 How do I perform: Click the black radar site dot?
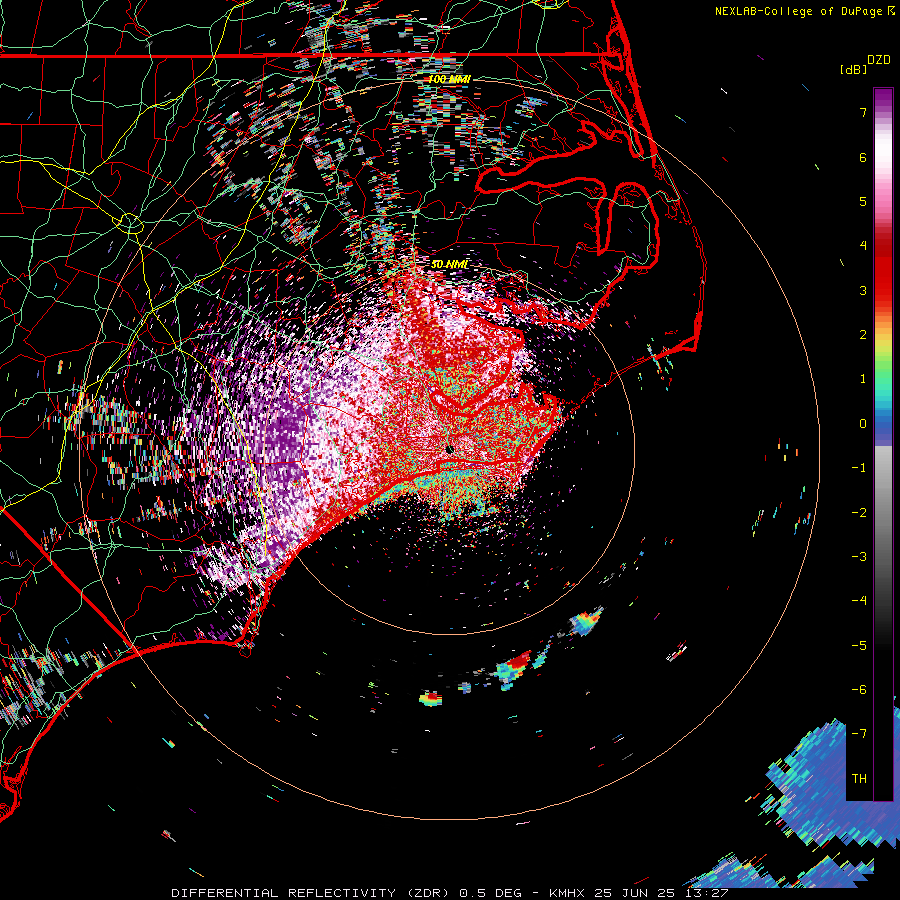click(450, 449)
